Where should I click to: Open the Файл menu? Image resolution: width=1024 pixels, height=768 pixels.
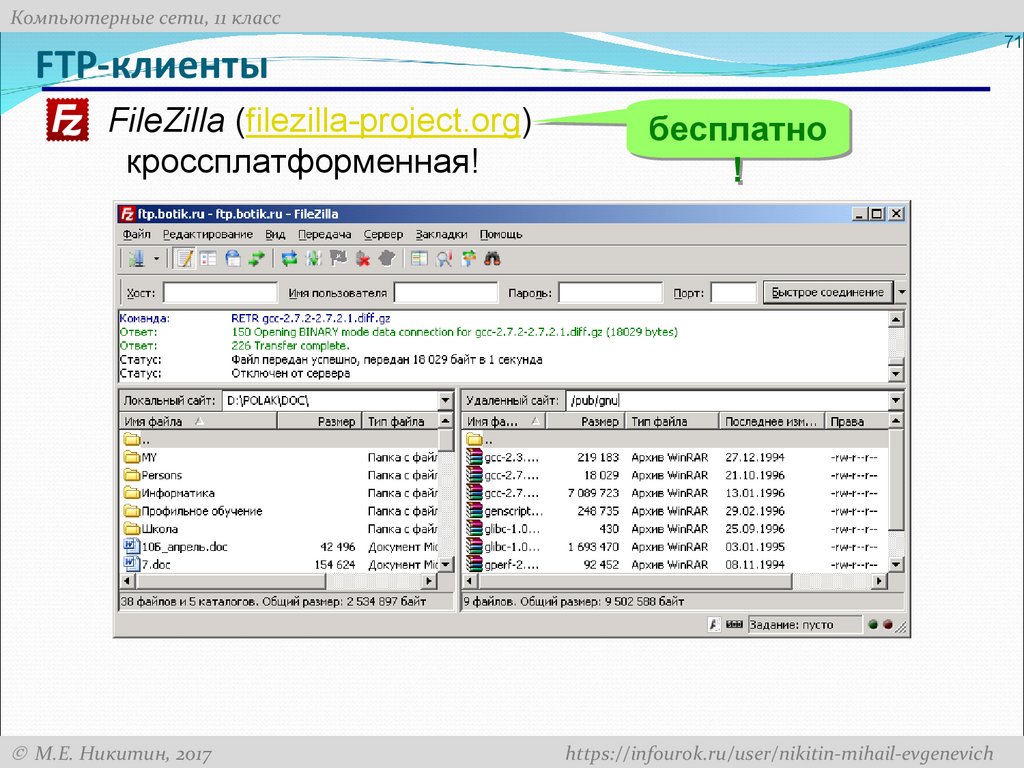pos(136,234)
